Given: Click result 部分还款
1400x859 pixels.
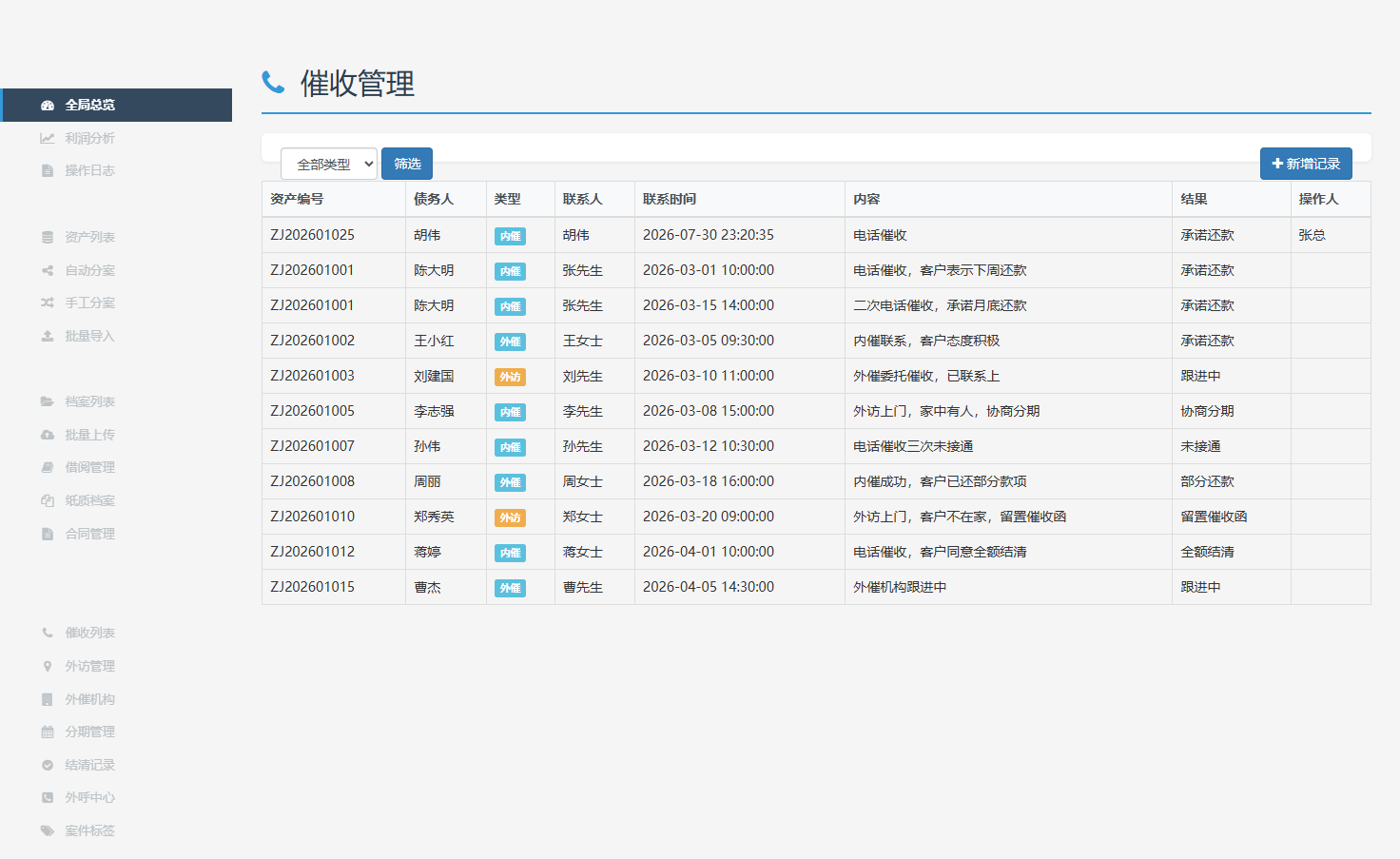Looking at the screenshot, I should pyautogui.click(x=1207, y=481).
